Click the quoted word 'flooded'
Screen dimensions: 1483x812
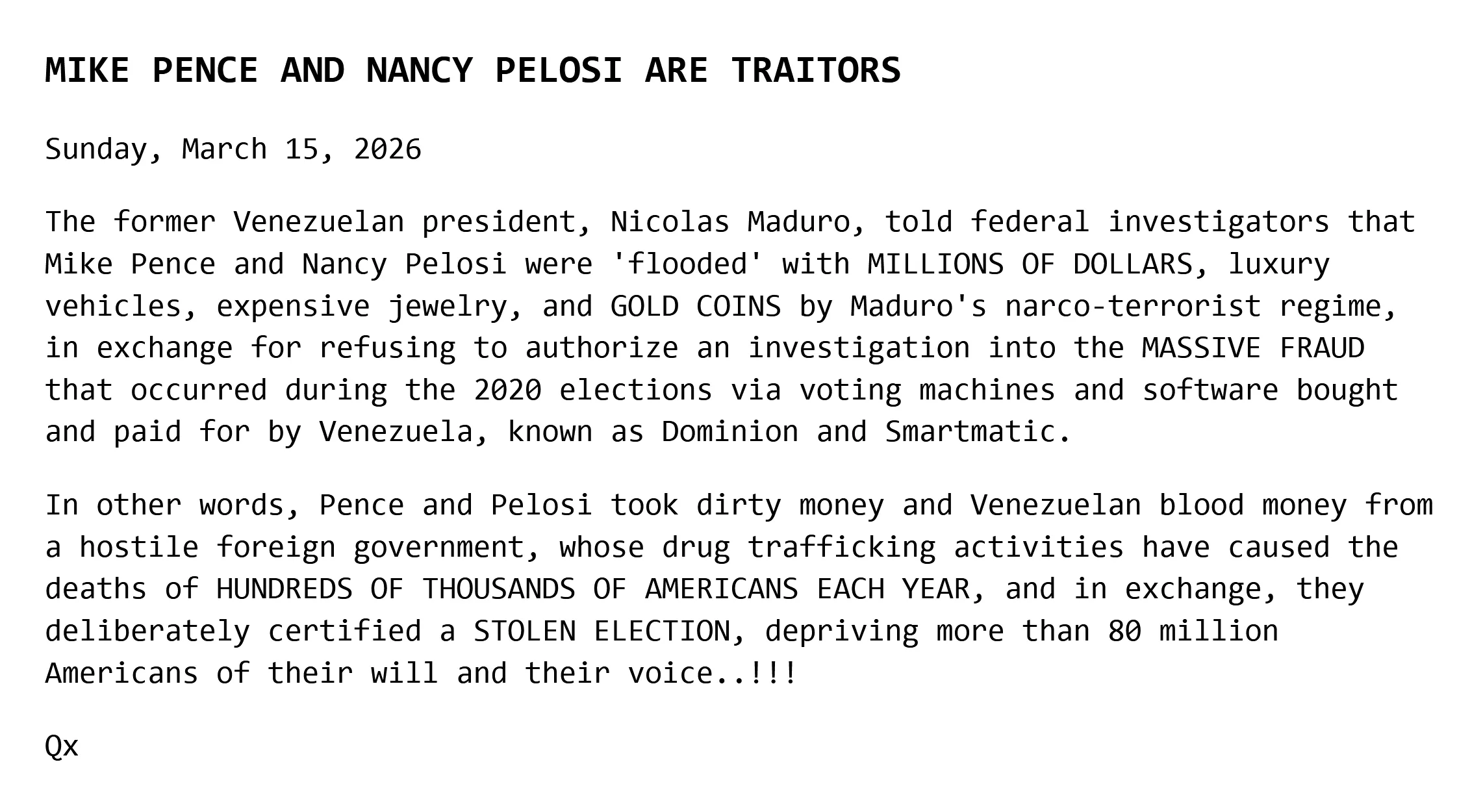687,264
